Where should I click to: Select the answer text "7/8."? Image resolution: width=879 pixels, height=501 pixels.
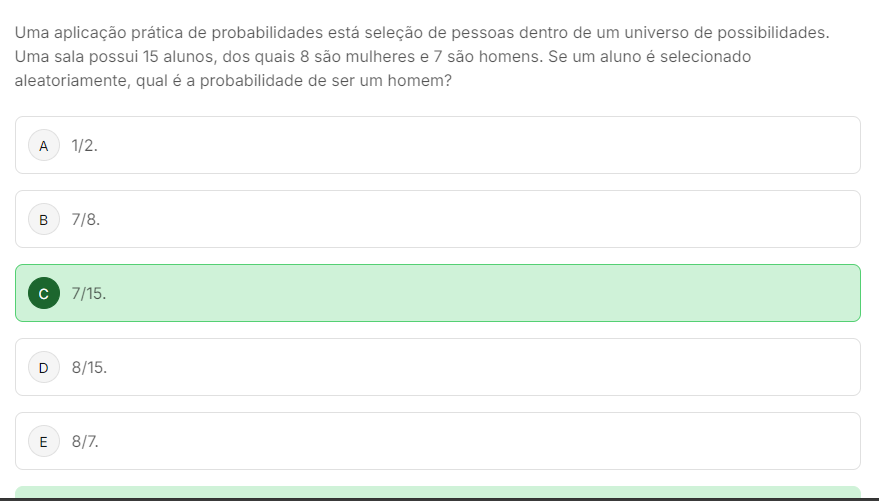point(86,219)
